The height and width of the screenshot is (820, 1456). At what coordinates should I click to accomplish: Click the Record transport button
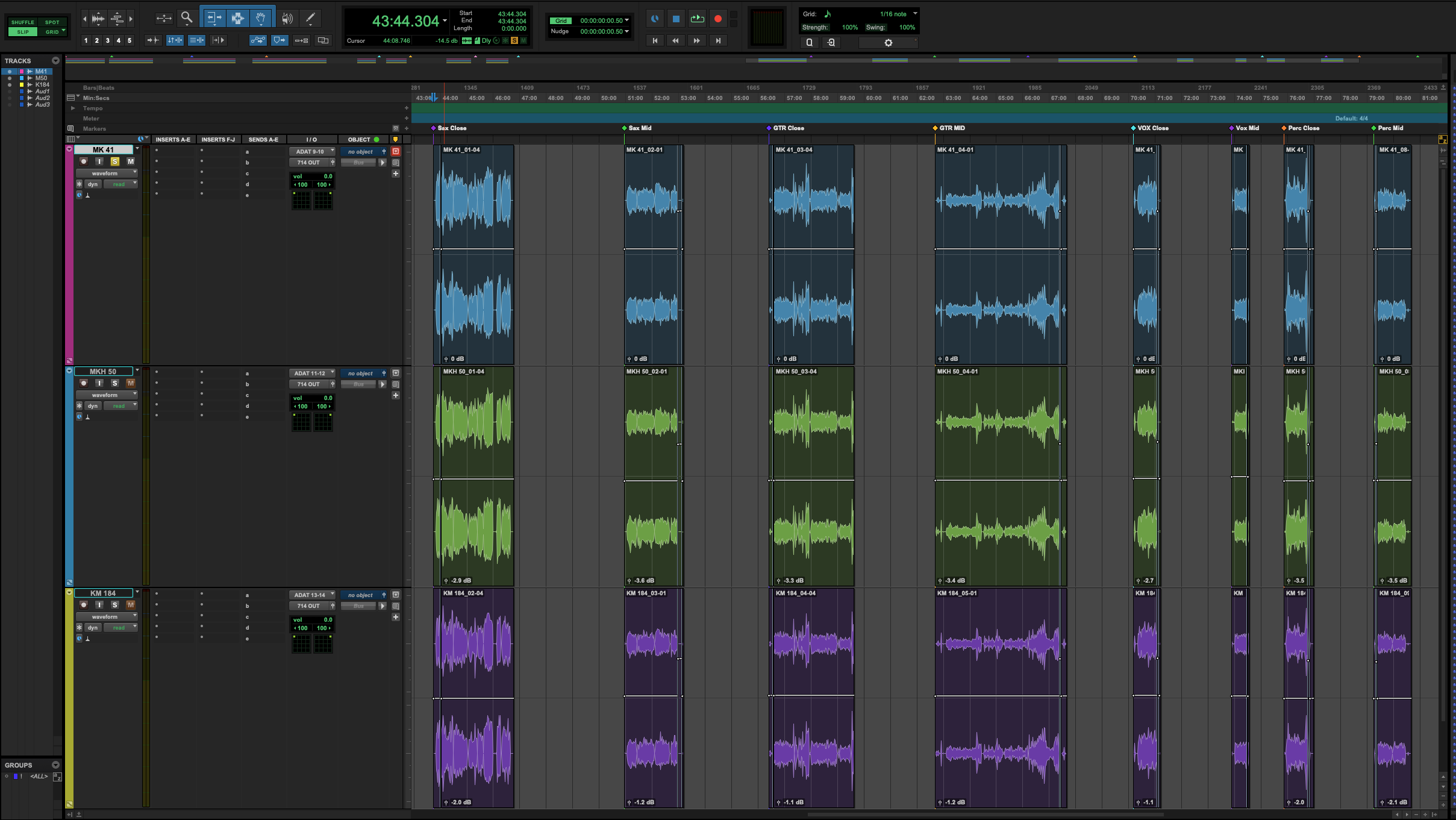coord(718,19)
